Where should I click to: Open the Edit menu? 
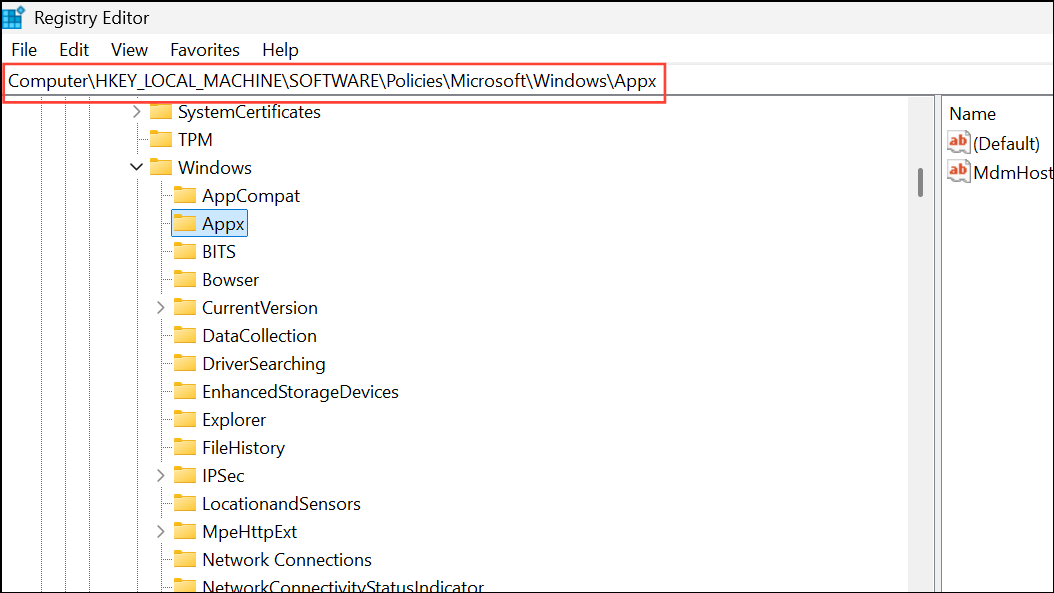74,50
